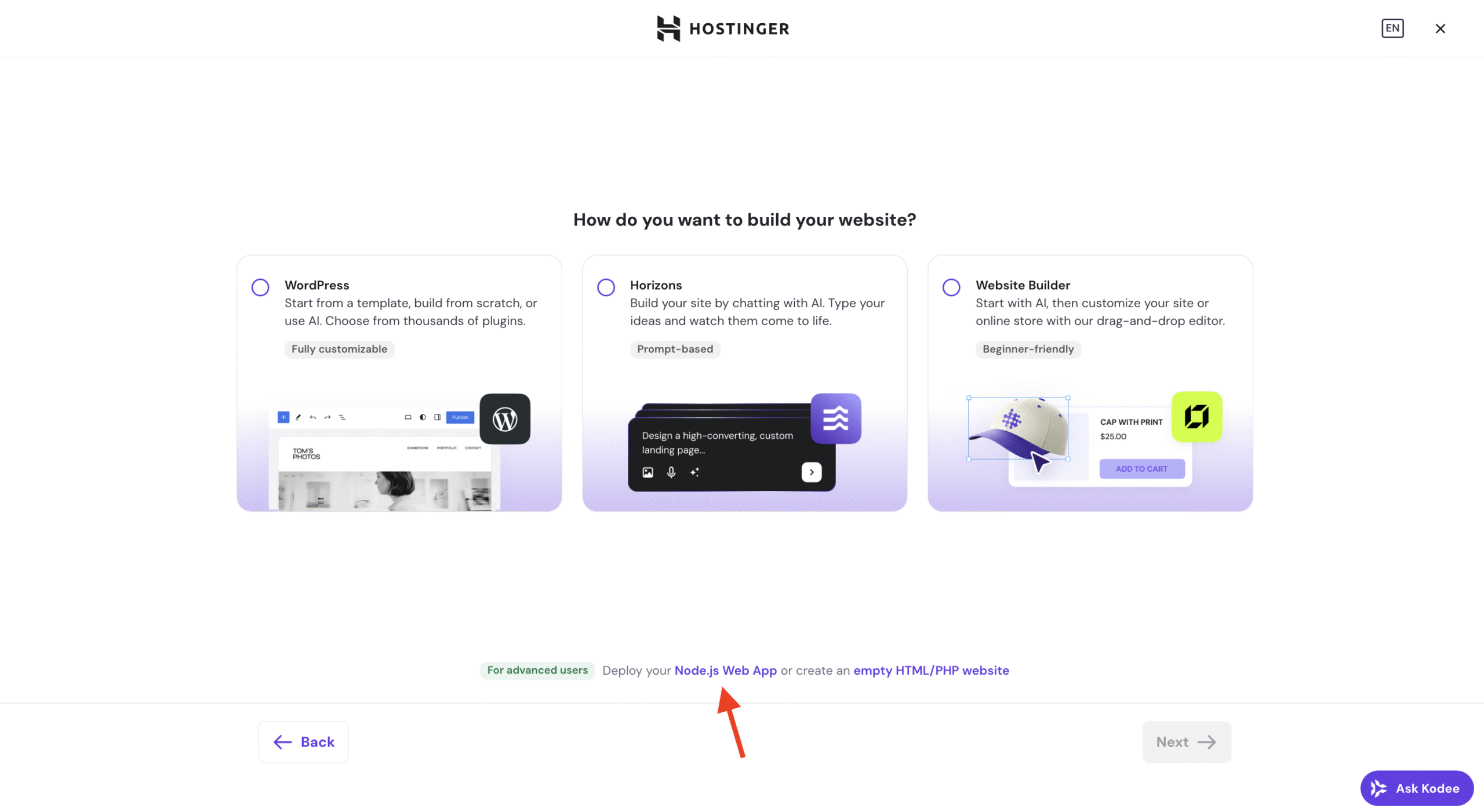1484x812 pixels.
Task: Go back with the Back button
Action: tap(303, 741)
